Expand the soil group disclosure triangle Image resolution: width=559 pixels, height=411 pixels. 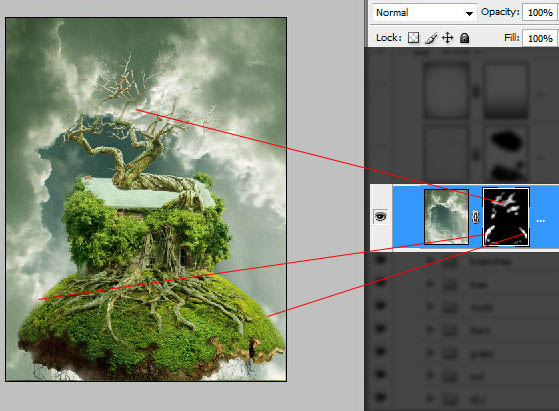click(430, 376)
